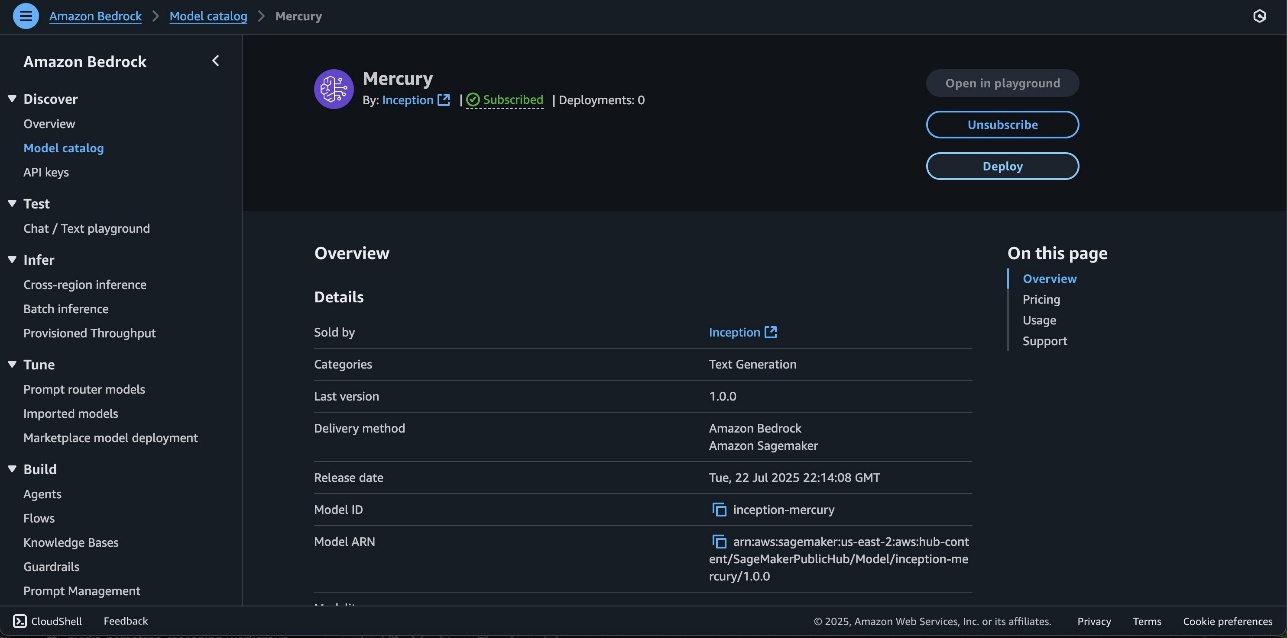Copy the Model ID inception-mercury
Screen dimensions: 1287x638
coord(718,510)
